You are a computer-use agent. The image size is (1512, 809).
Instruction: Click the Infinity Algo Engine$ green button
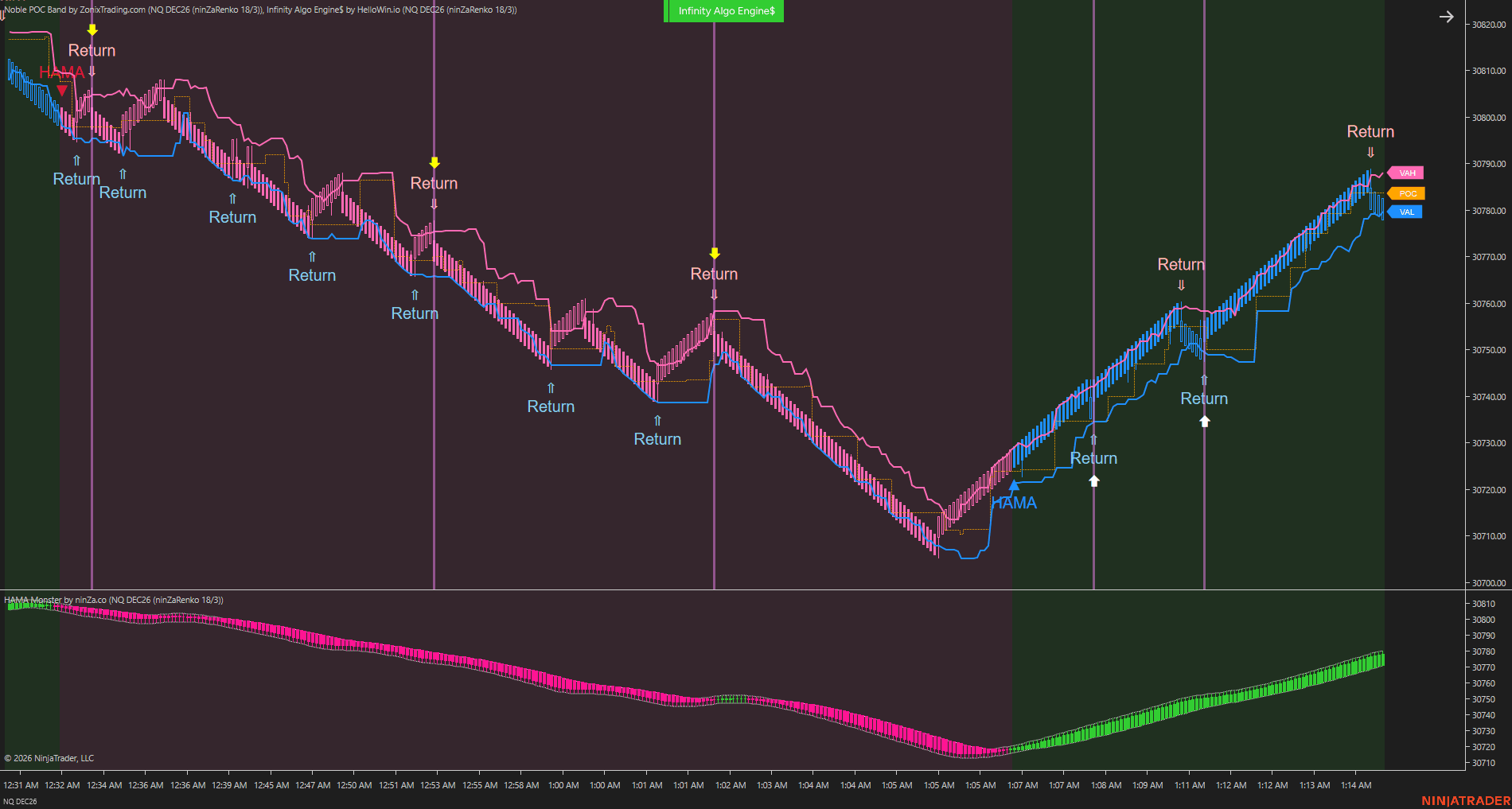[723, 11]
